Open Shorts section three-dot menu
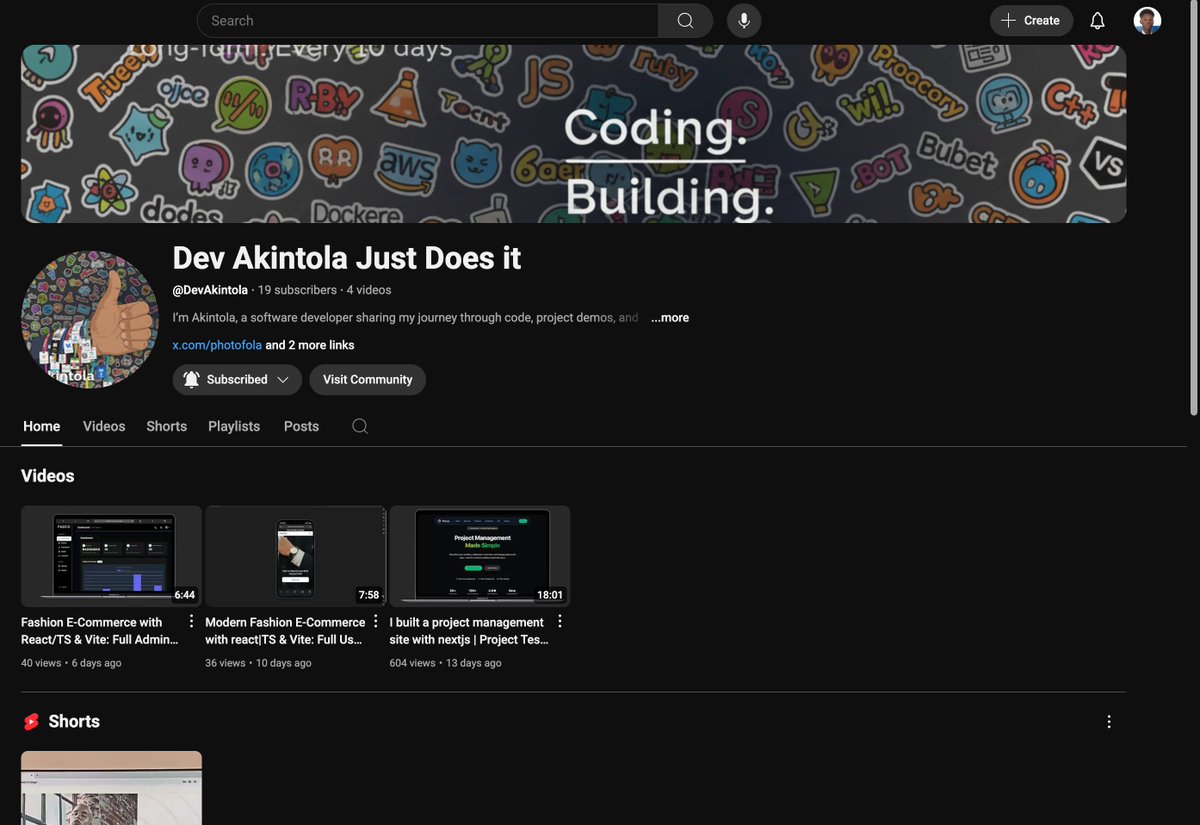This screenshot has height=825, width=1200. pos(1109,721)
